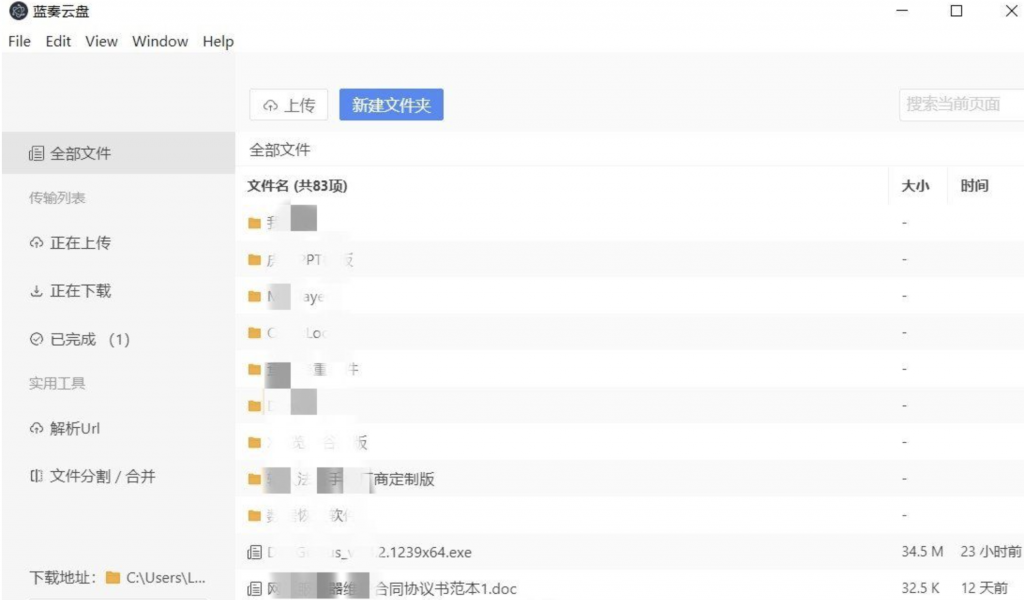
Task: Click the 已完成 checkmark icon in sidebar
Action: click(x=37, y=340)
